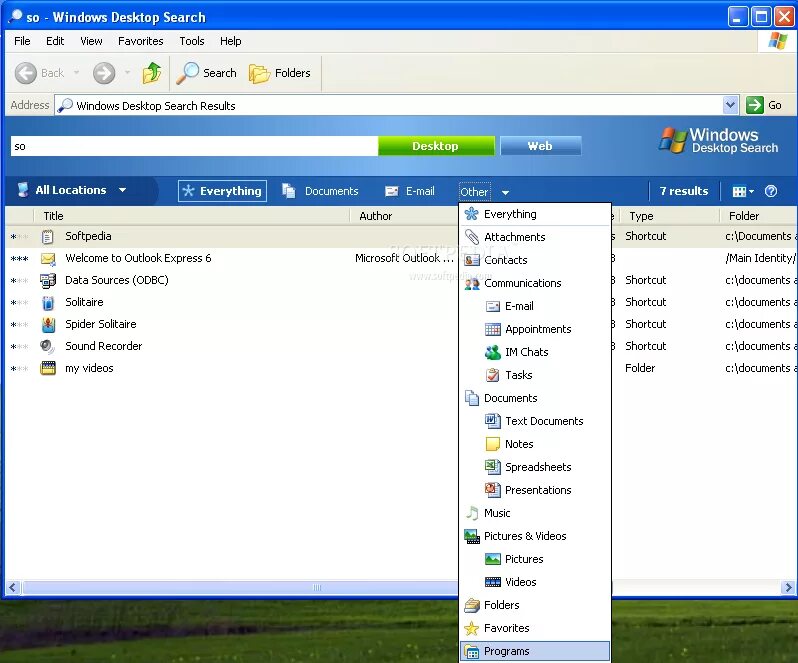Choose IM Chats entry

[535, 352]
